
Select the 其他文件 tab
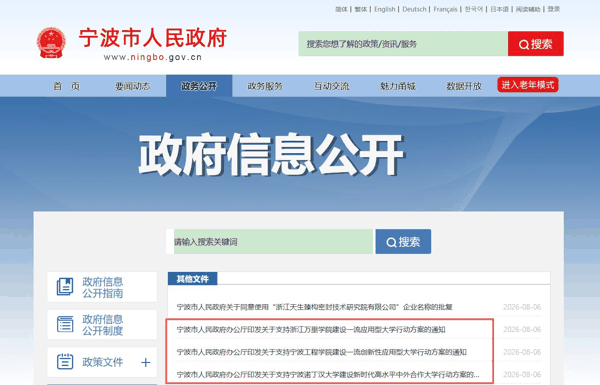click(192, 279)
